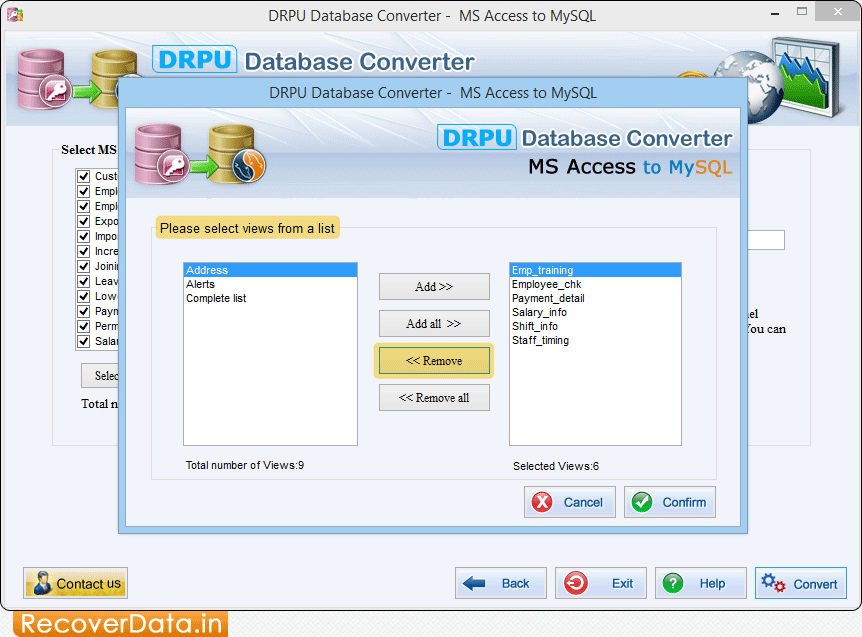Toggle the Expo table checkbox
This screenshot has height=637, width=862.
click(x=84, y=221)
